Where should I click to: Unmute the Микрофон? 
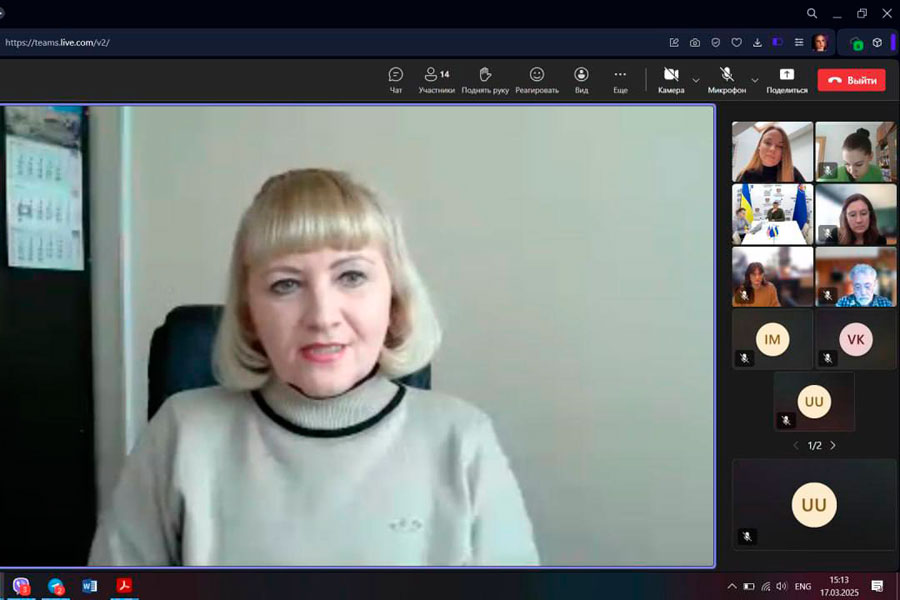727,80
